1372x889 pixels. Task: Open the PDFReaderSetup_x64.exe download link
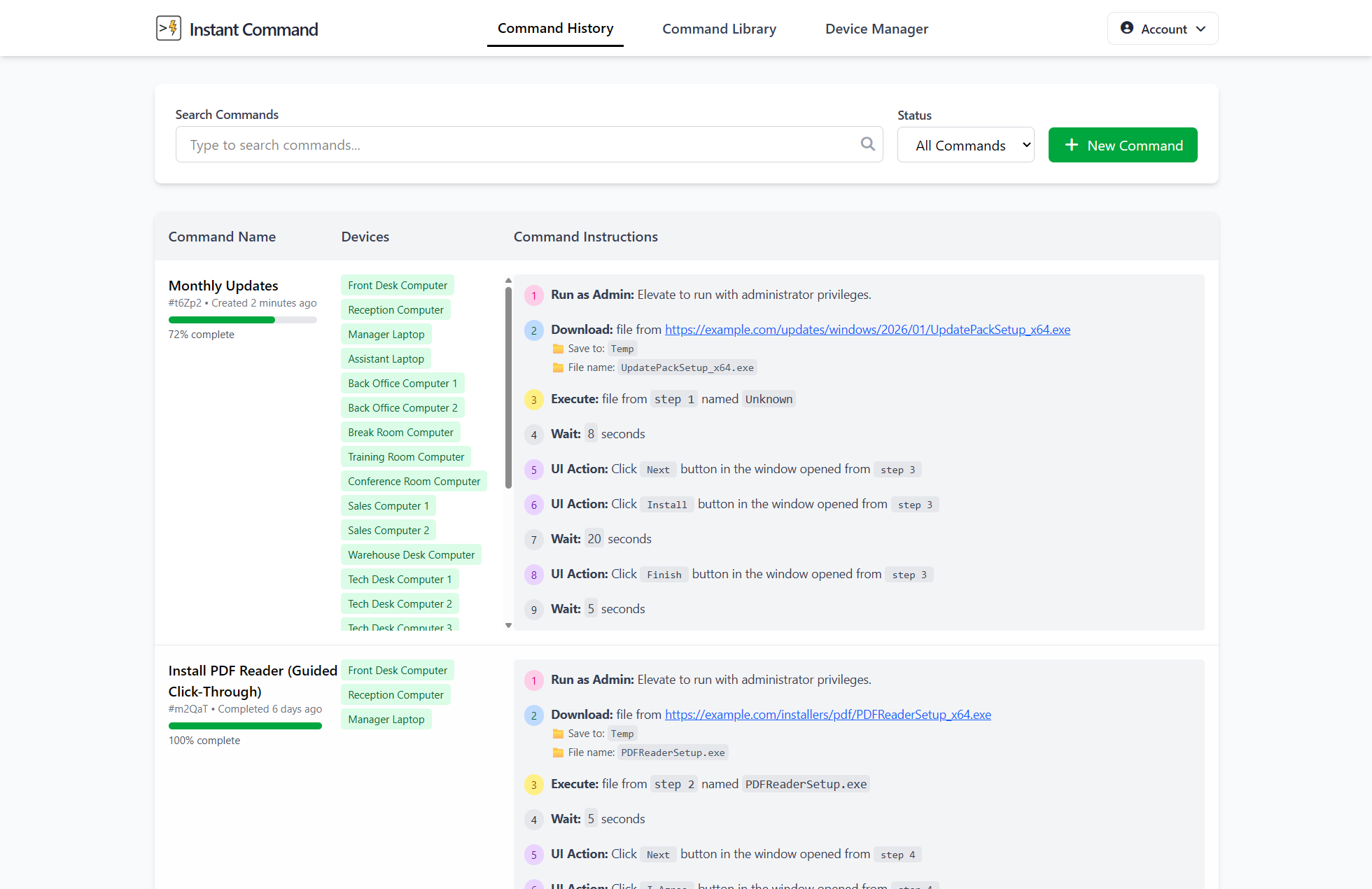[x=828, y=714]
